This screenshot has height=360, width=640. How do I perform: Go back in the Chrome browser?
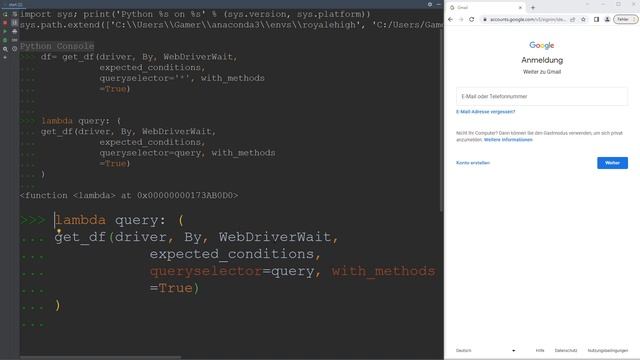pyautogui.click(x=451, y=19)
